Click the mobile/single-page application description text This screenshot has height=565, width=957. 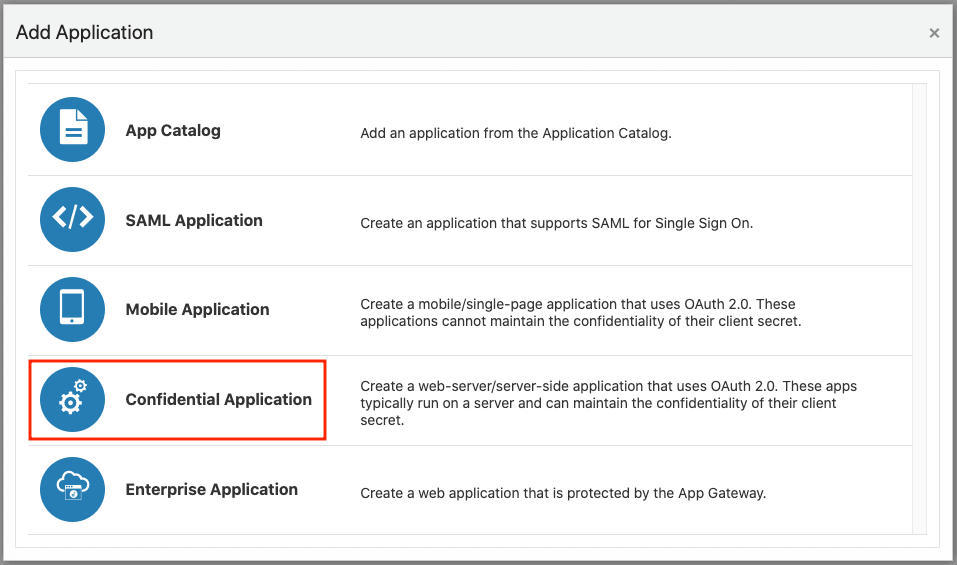(580, 312)
